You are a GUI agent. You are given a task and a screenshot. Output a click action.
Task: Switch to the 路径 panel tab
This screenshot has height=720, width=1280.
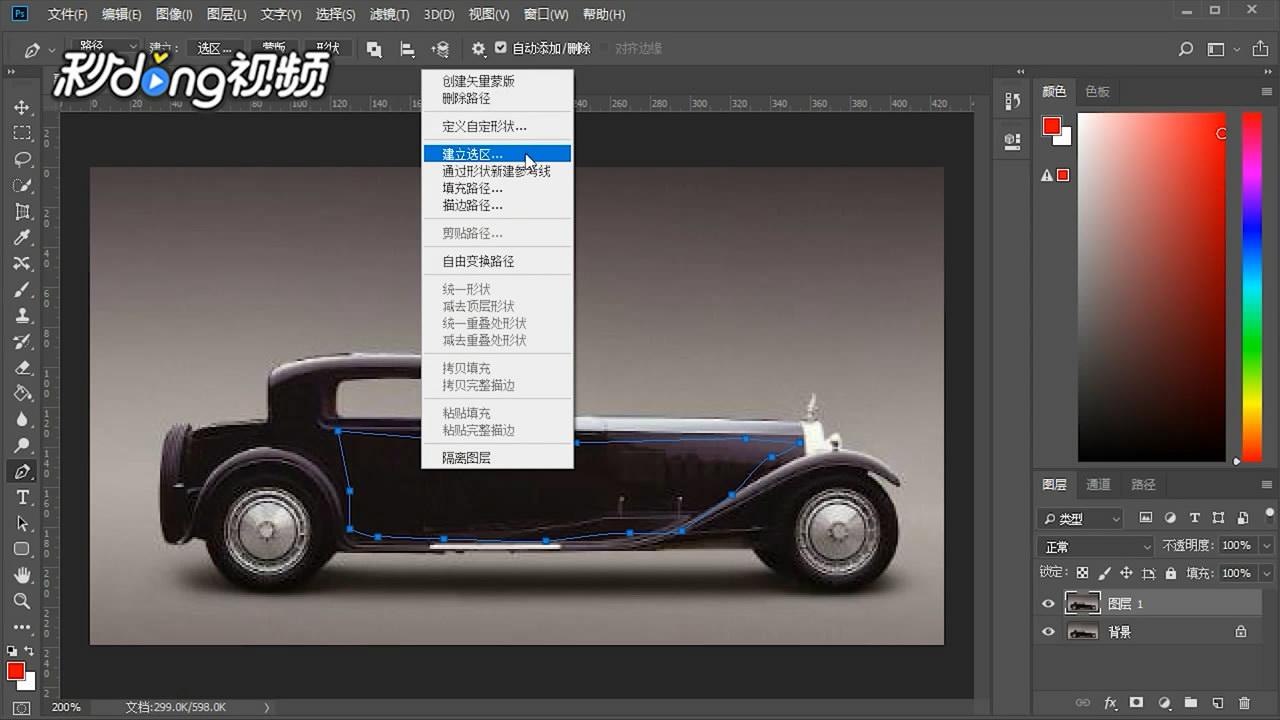point(1143,484)
